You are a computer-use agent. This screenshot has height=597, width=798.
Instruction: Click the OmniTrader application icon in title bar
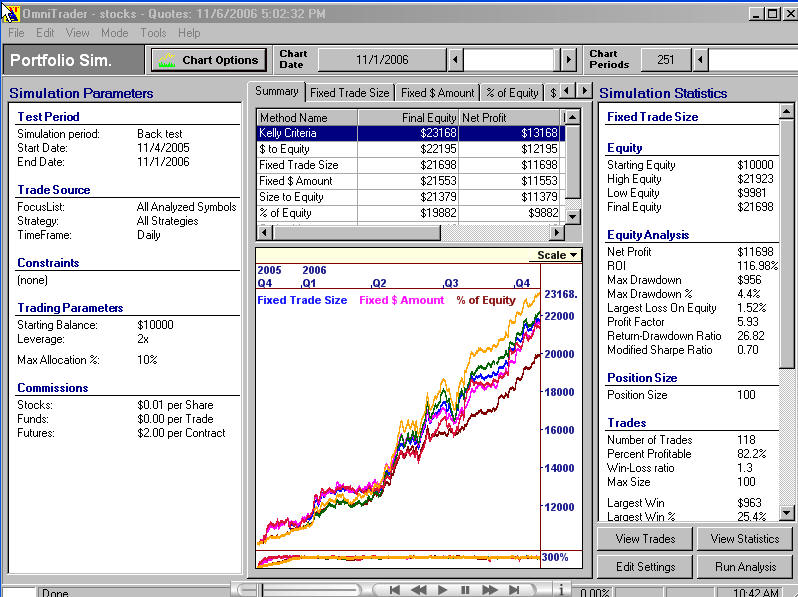[x=10, y=14]
